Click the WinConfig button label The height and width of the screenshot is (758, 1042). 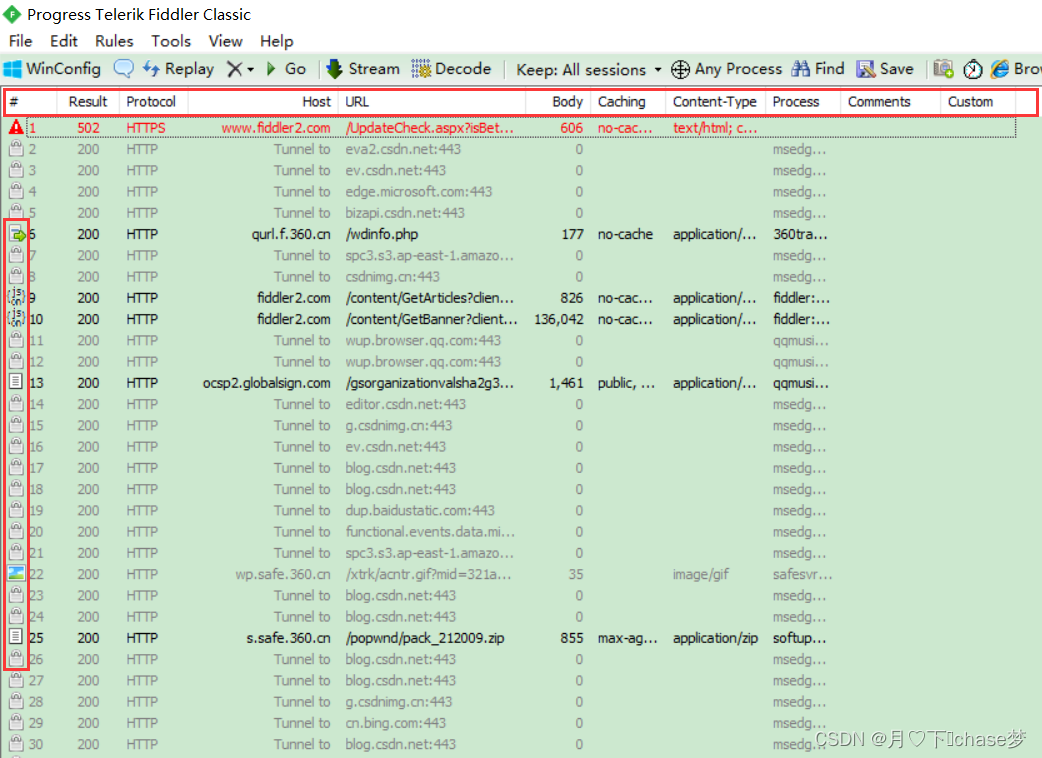63,69
